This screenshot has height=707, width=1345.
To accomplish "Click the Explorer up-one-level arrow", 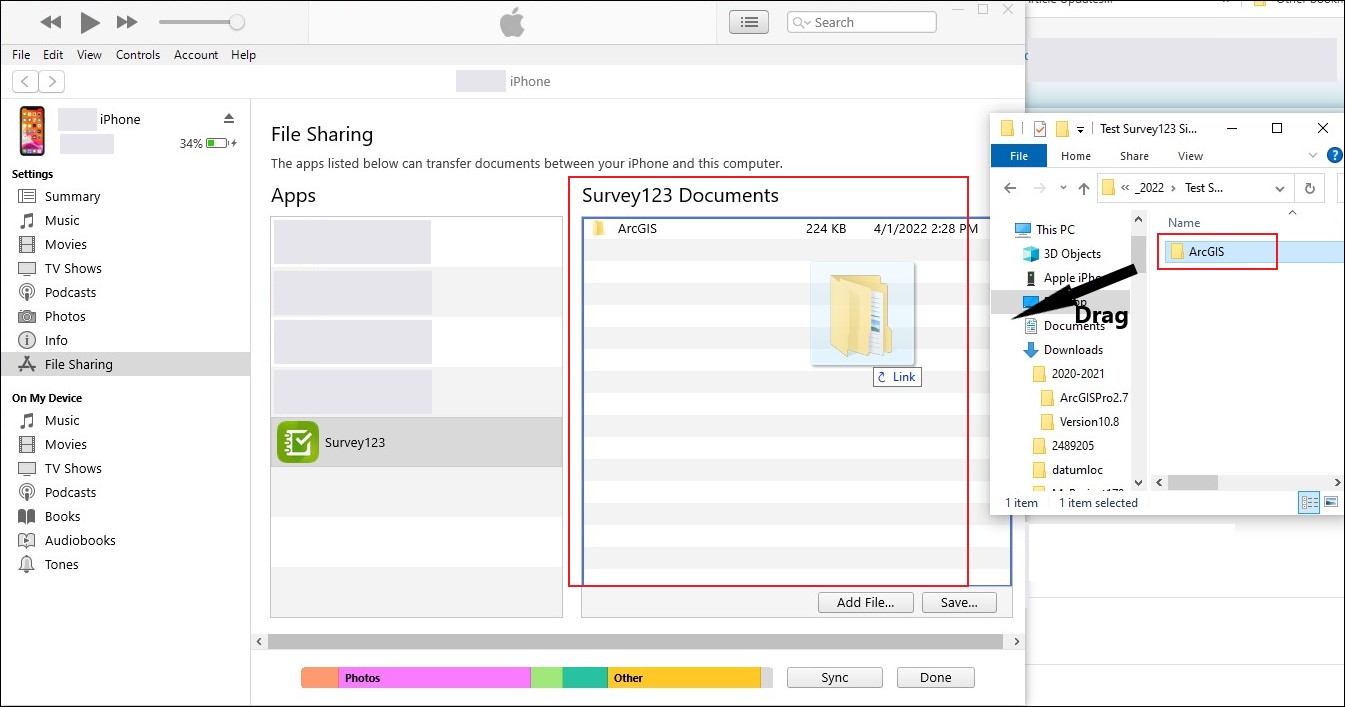I will click(x=1082, y=188).
